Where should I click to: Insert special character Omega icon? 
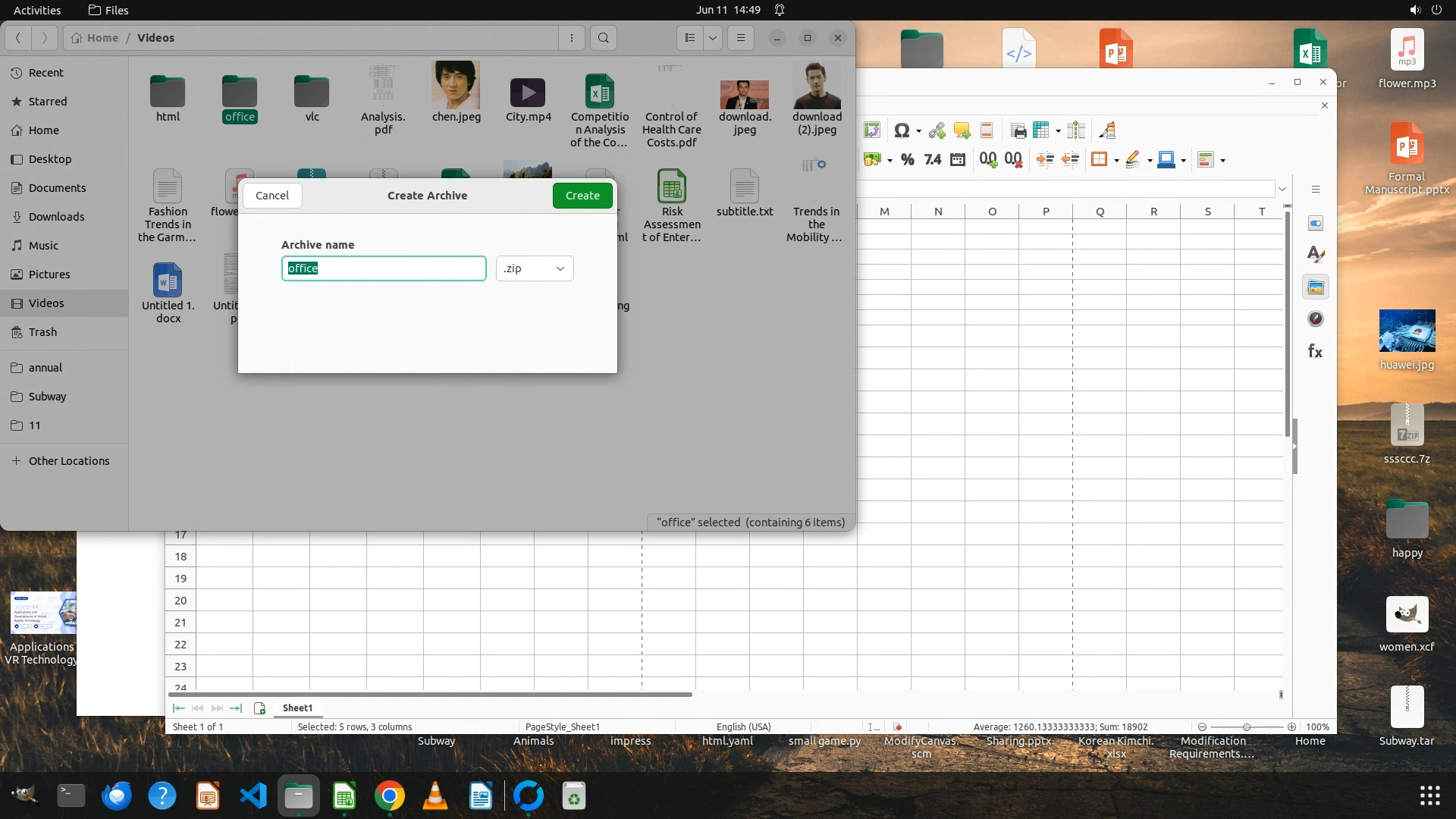[x=901, y=131]
